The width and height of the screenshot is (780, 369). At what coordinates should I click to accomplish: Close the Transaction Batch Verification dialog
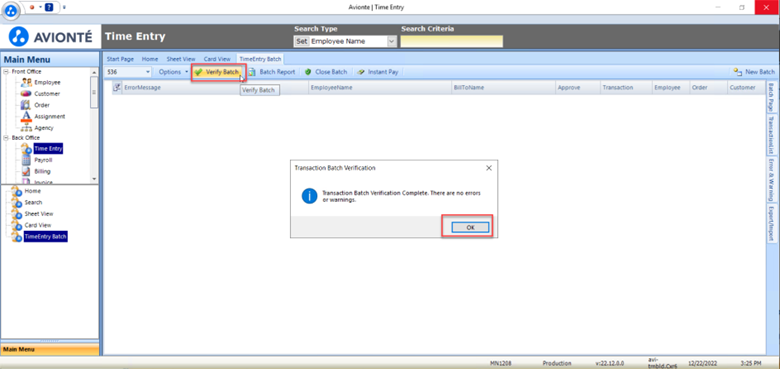(488, 168)
